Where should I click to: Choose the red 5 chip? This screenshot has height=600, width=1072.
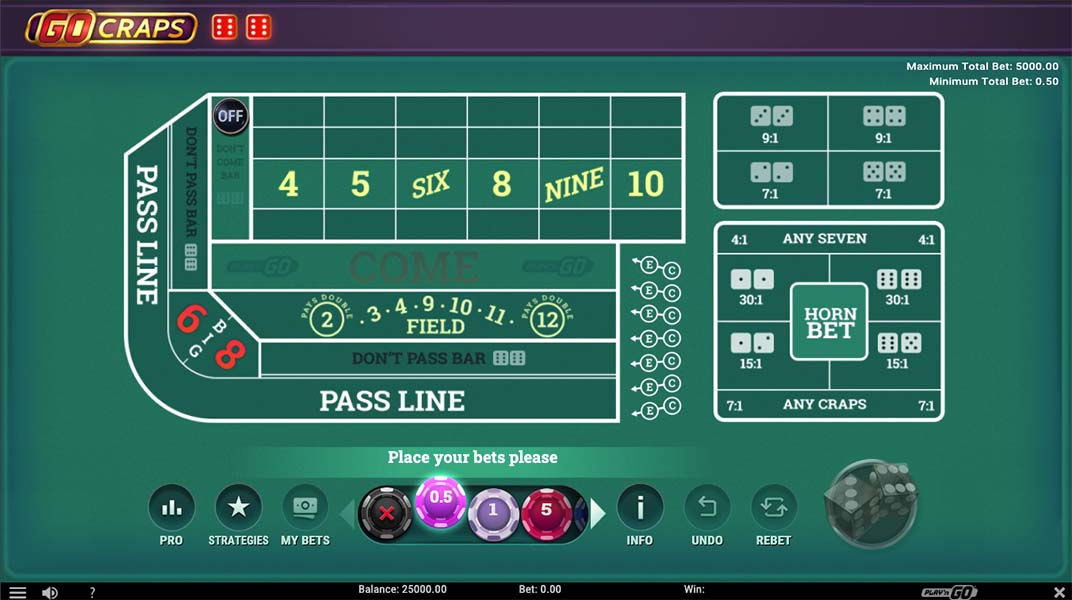pos(546,512)
